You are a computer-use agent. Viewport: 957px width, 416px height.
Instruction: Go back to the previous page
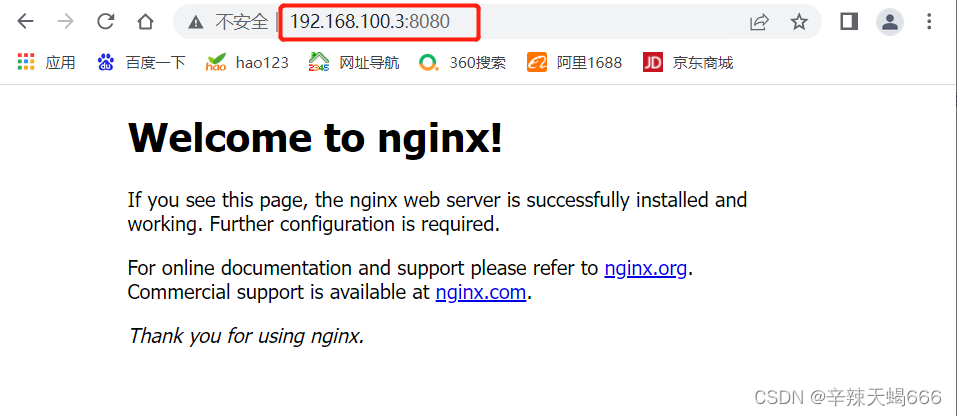(25, 22)
